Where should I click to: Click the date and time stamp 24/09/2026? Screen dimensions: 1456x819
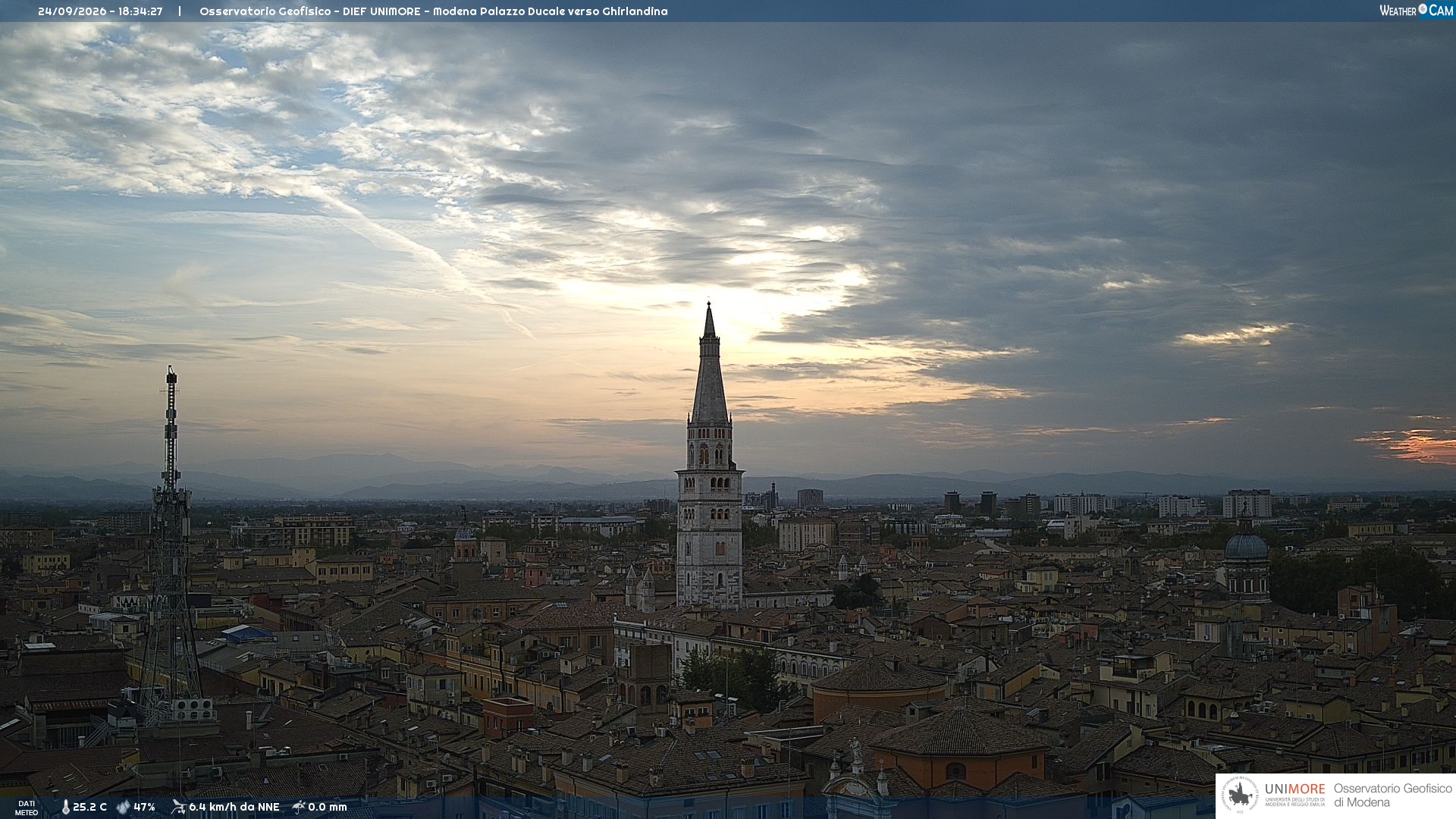[x=100, y=11]
